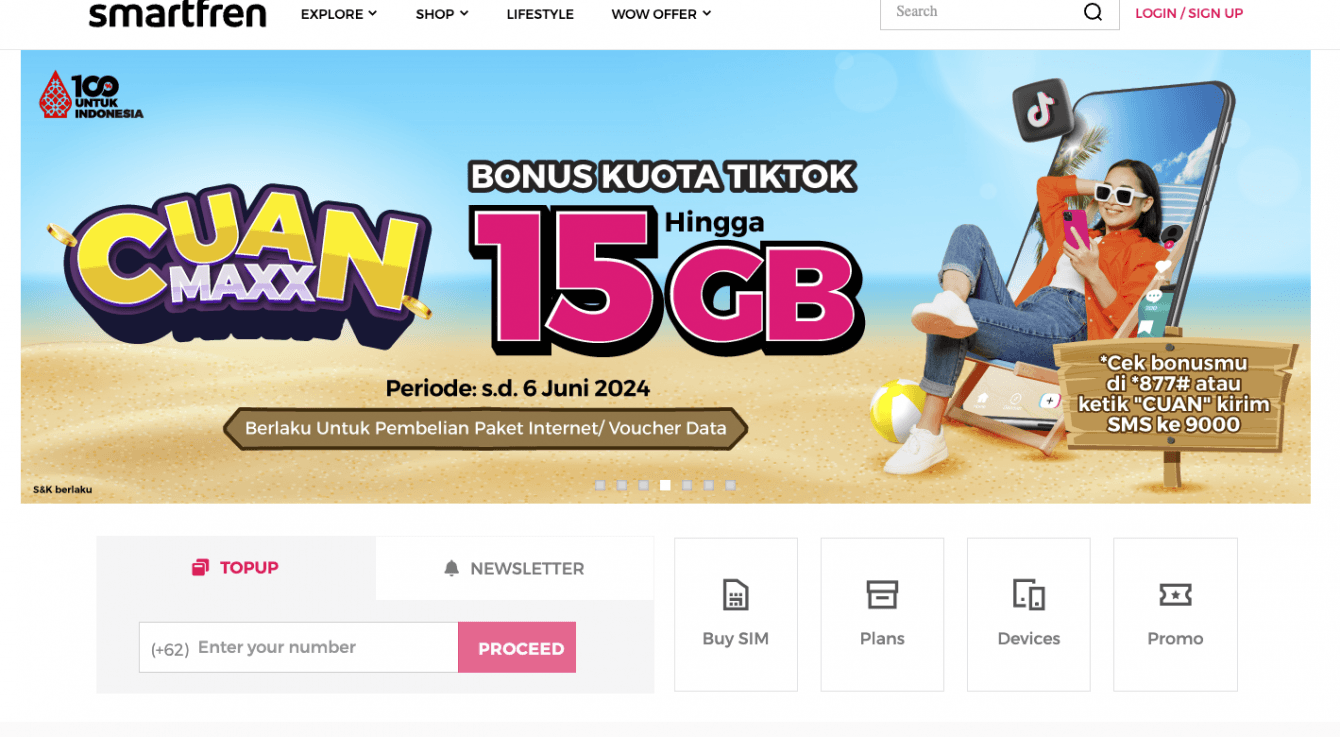This screenshot has height=737, width=1340.
Task: Select the Plans box icon
Action: 882,595
